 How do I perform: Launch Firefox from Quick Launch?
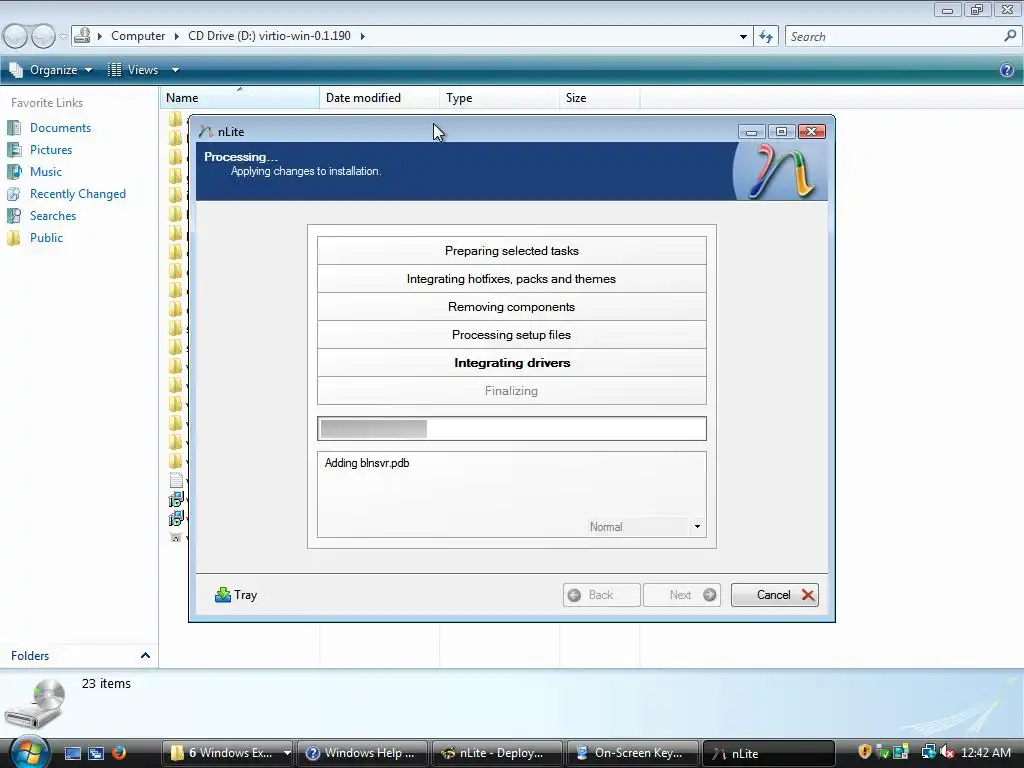(x=119, y=753)
